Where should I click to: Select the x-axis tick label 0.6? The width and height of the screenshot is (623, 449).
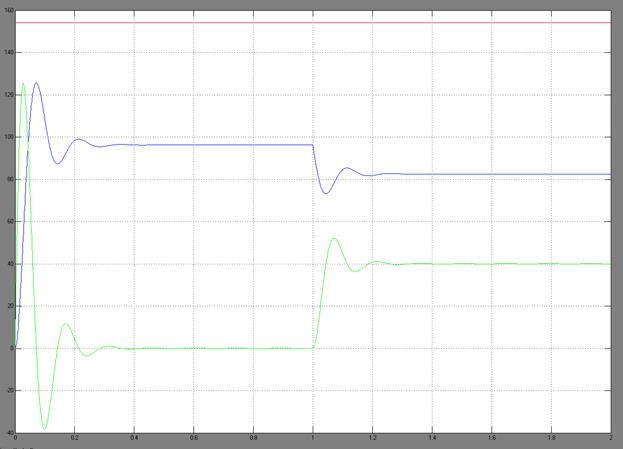(x=193, y=438)
